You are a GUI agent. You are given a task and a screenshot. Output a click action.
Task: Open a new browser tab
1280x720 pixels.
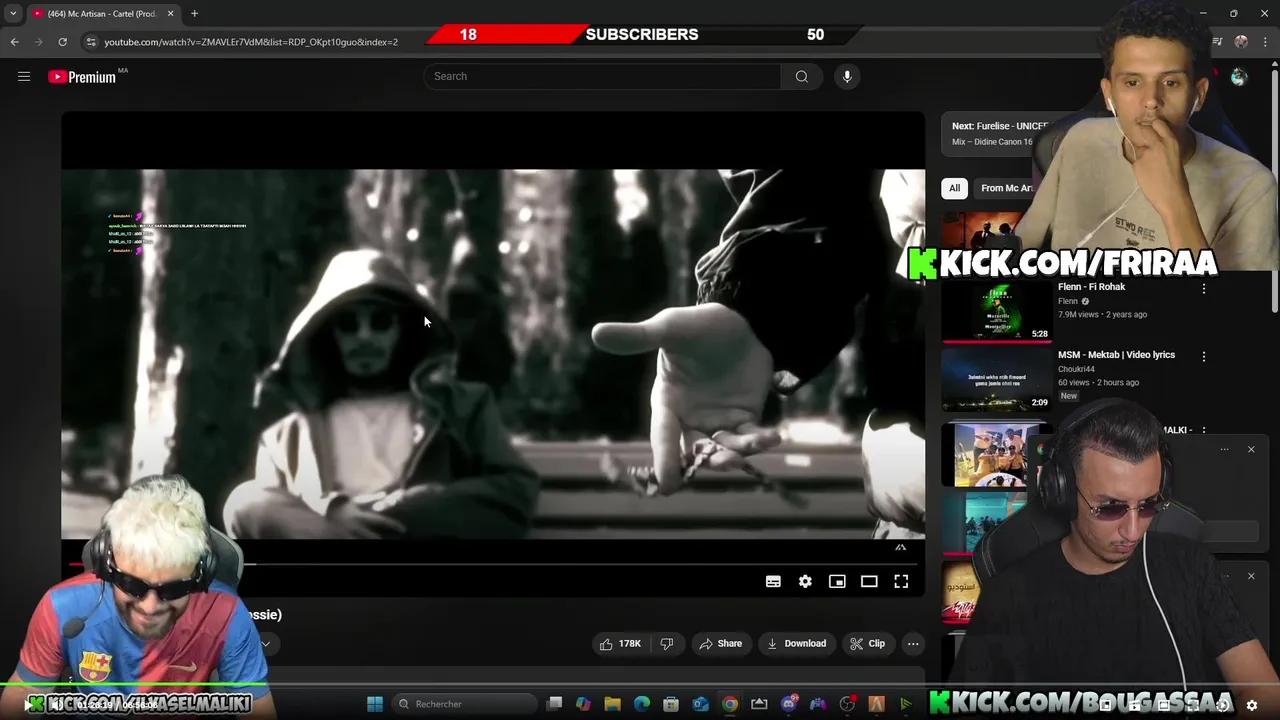point(194,14)
